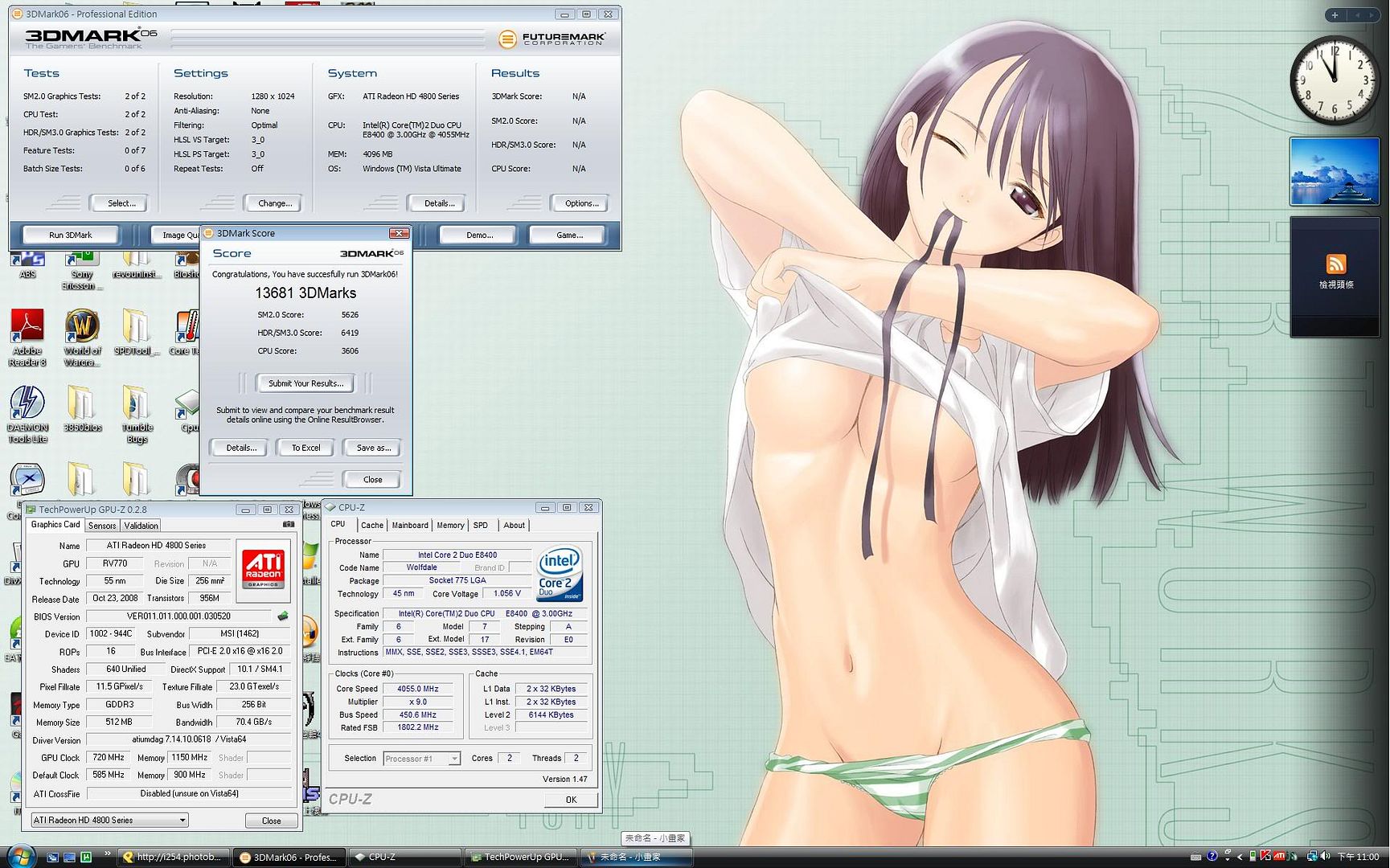Switch to the Sensors tab in GPU-Z

[102, 526]
